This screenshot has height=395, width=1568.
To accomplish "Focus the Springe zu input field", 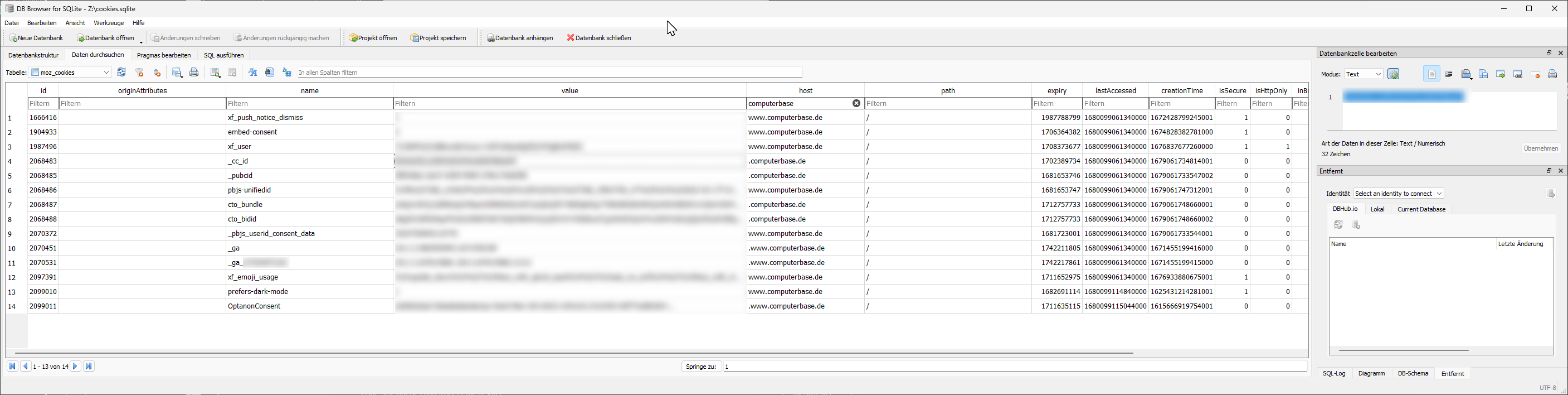I will (x=1015, y=367).
